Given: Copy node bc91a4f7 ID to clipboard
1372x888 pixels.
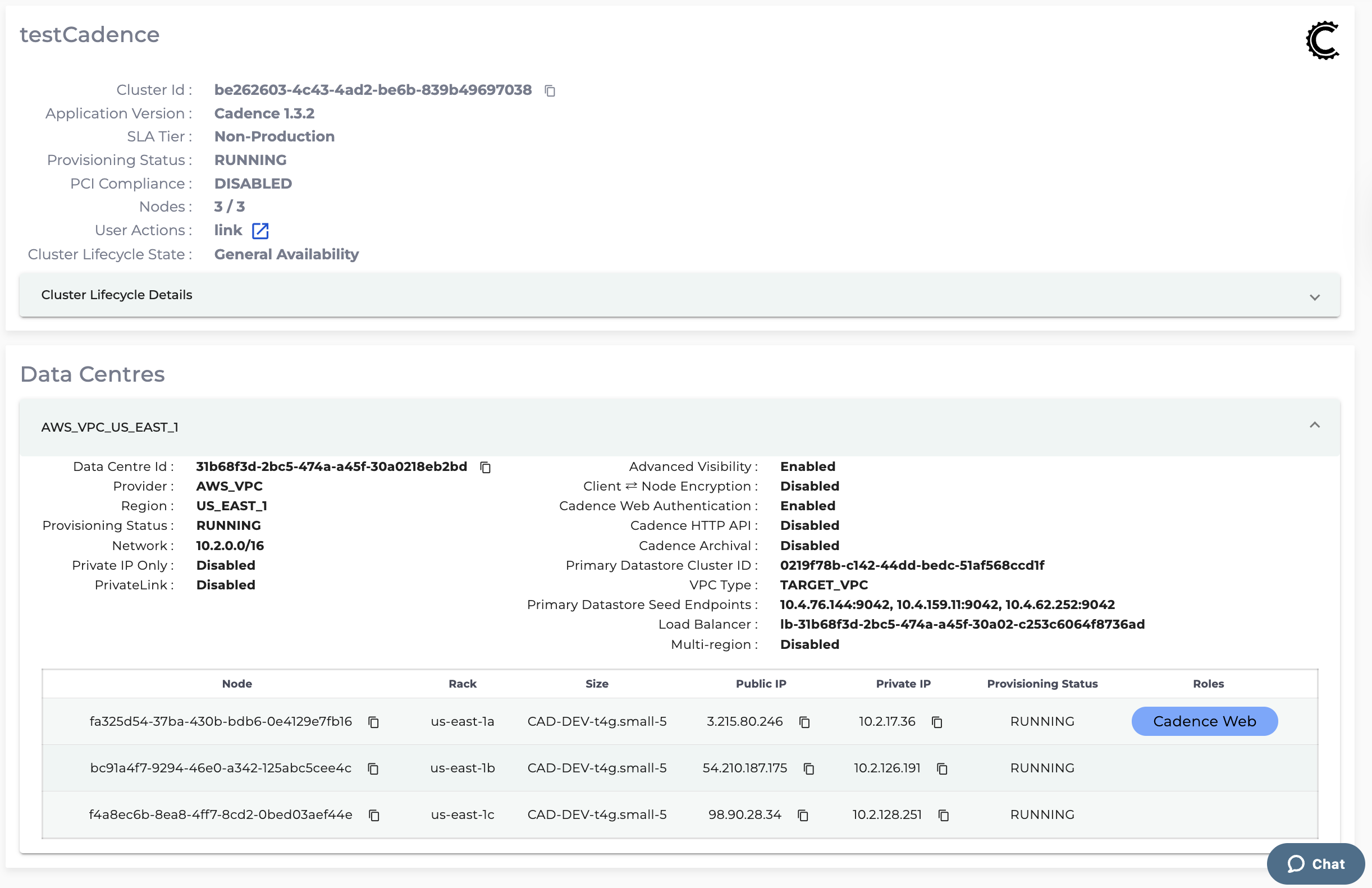Looking at the screenshot, I should coord(373,768).
